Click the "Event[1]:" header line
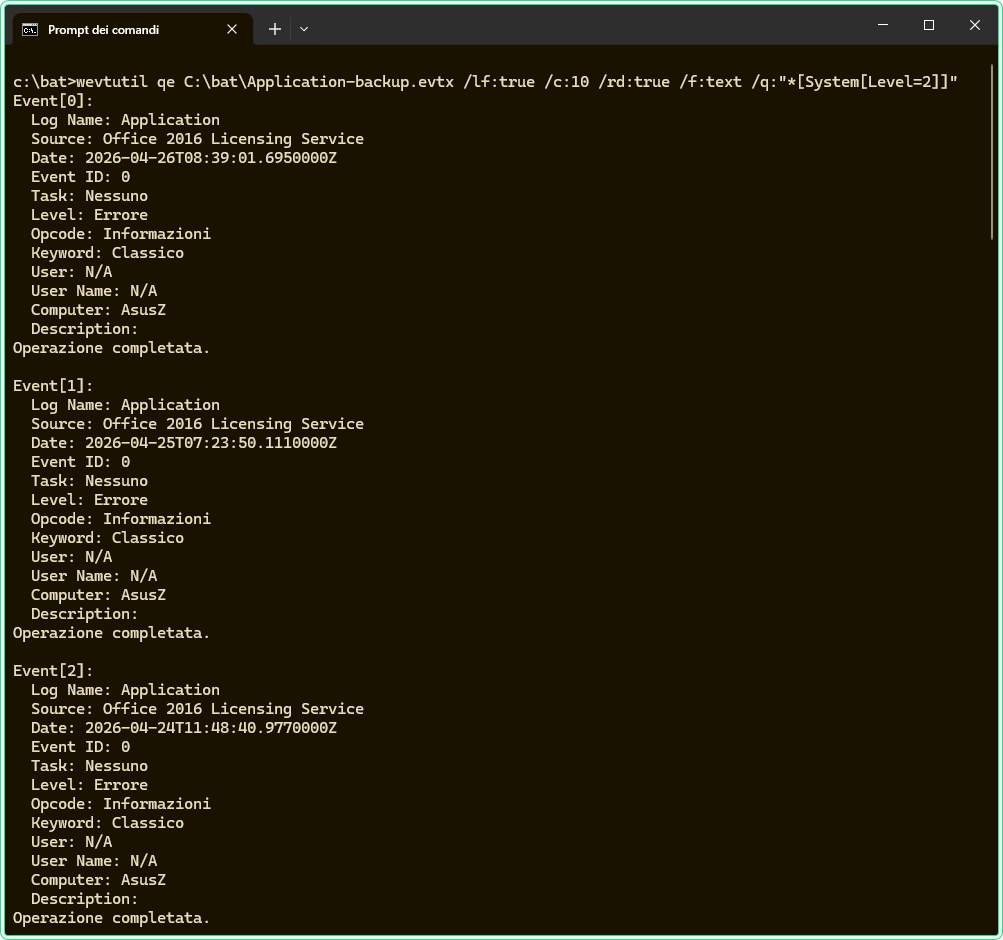The image size is (1003, 940). click(53, 386)
